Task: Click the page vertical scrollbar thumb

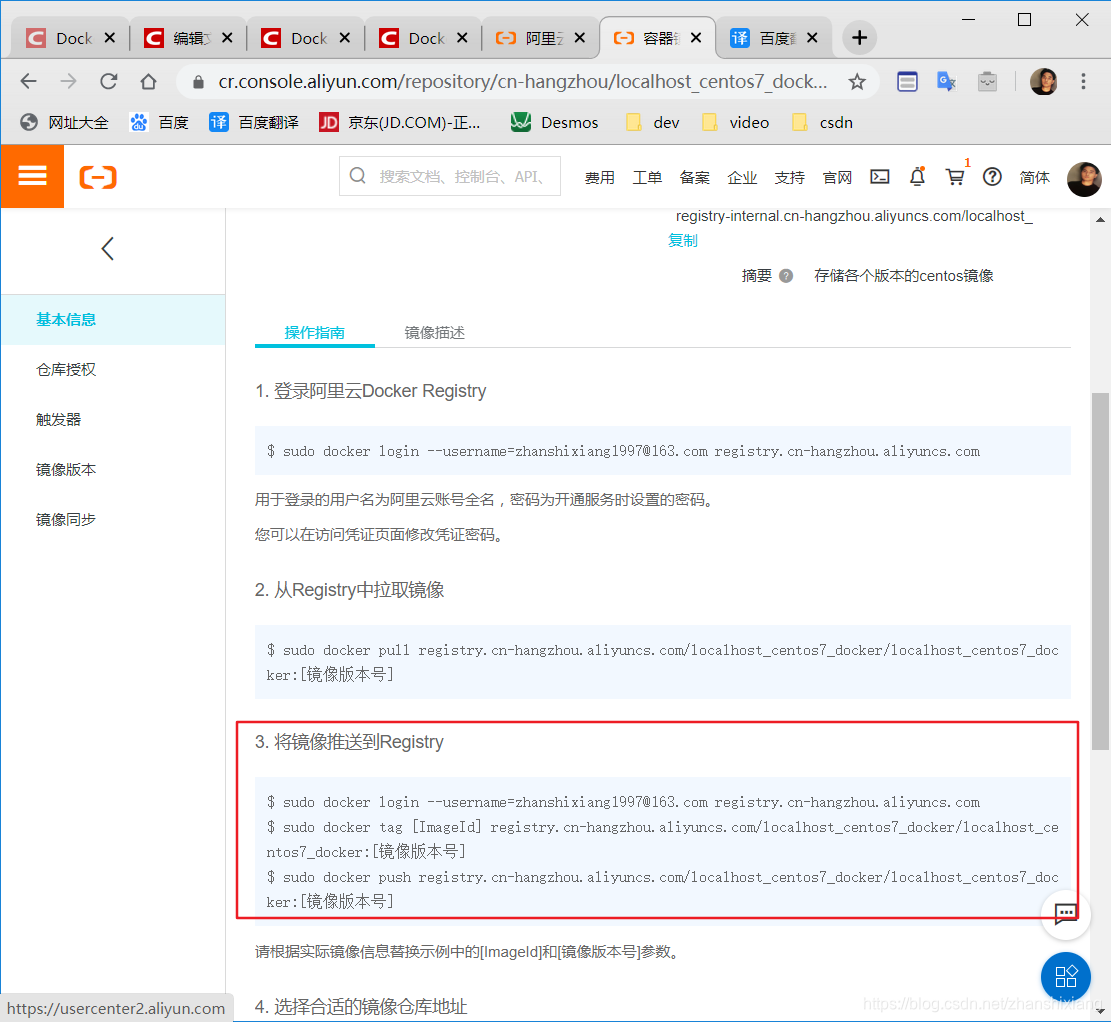Action: pos(1100,571)
